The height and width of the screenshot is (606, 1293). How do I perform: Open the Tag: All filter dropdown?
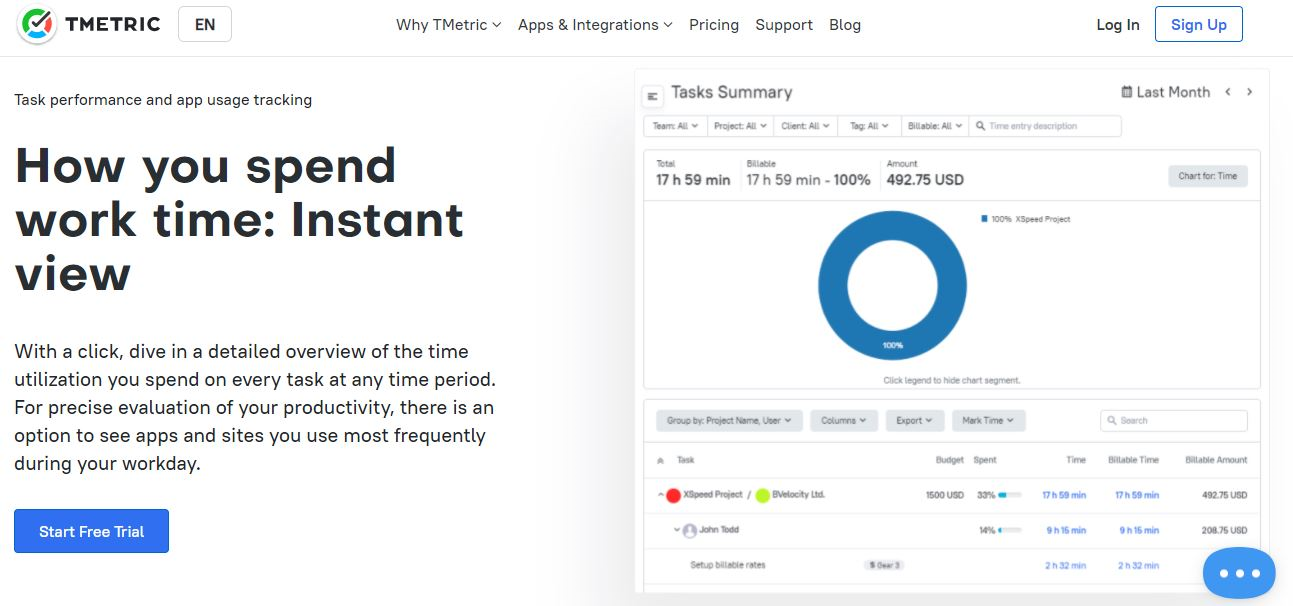coord(869,126)
